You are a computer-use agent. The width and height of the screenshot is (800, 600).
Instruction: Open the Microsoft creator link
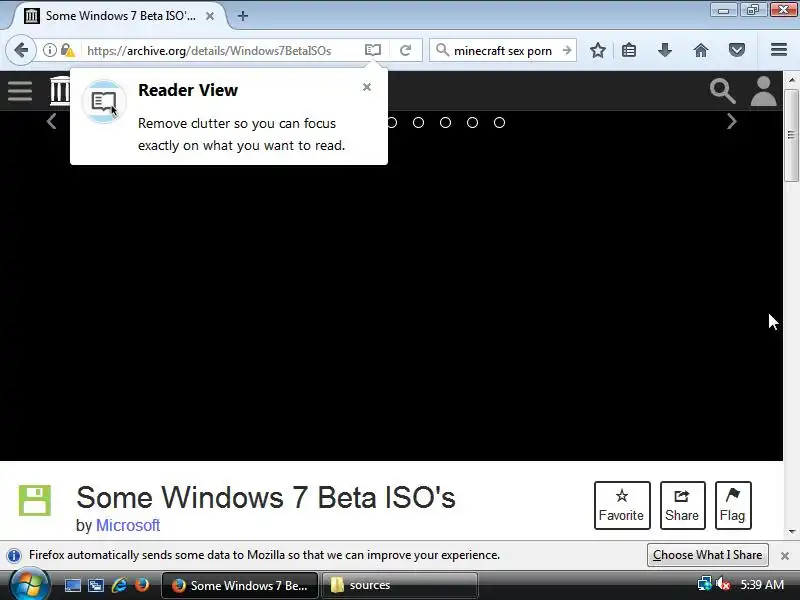coord(128,525)
